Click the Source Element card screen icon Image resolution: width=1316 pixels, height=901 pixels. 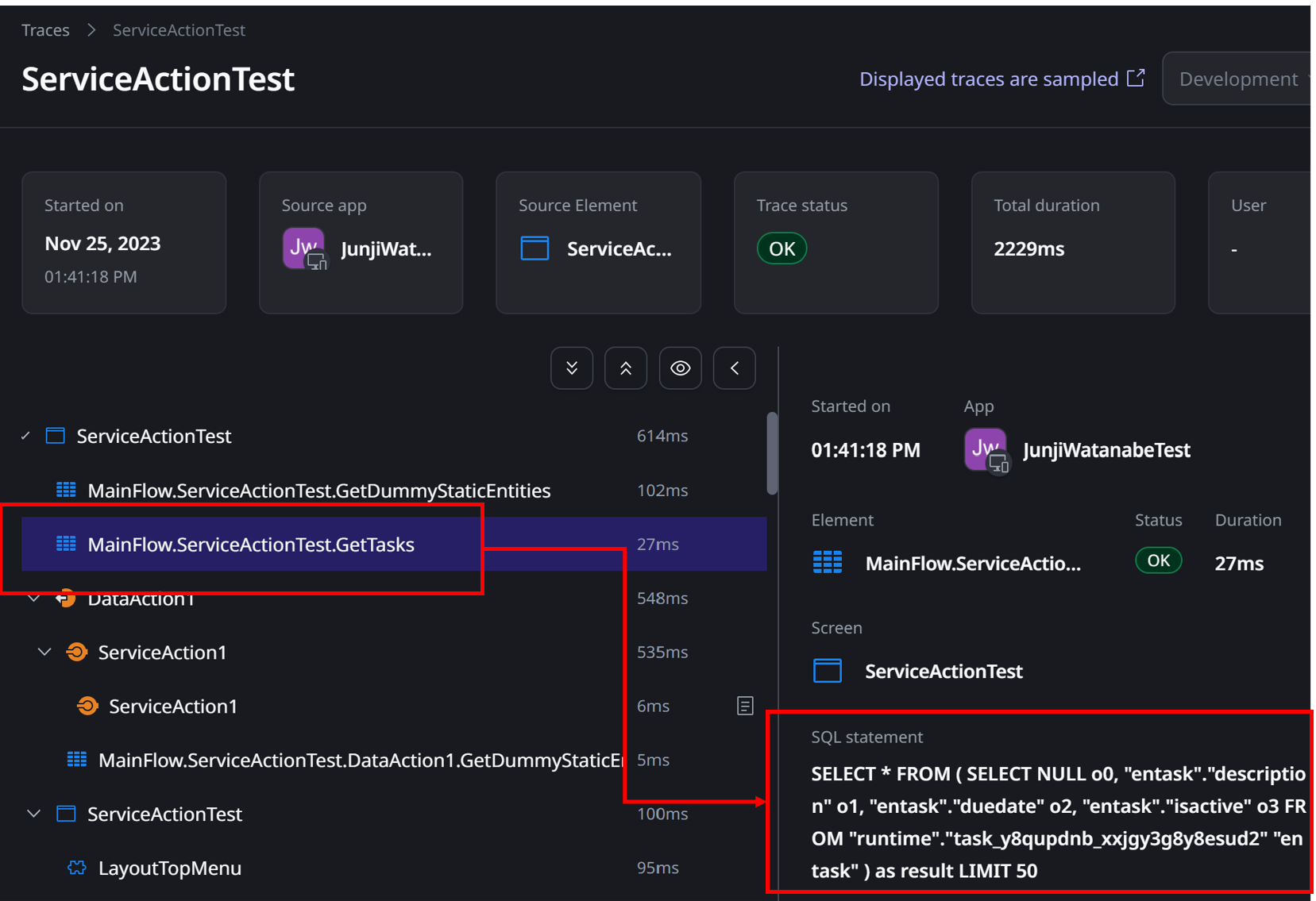point(535,248)
